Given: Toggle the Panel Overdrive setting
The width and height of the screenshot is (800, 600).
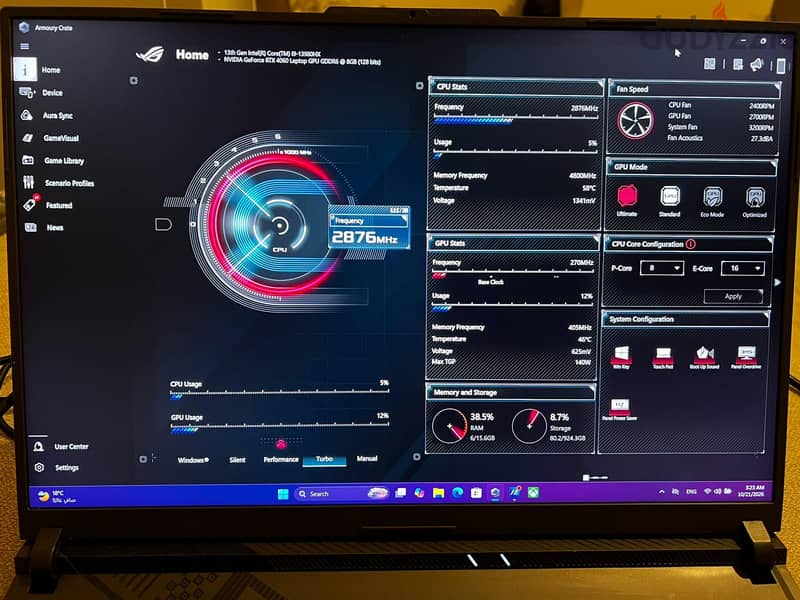Looking at the screenshot, I should tap(746, 357).
